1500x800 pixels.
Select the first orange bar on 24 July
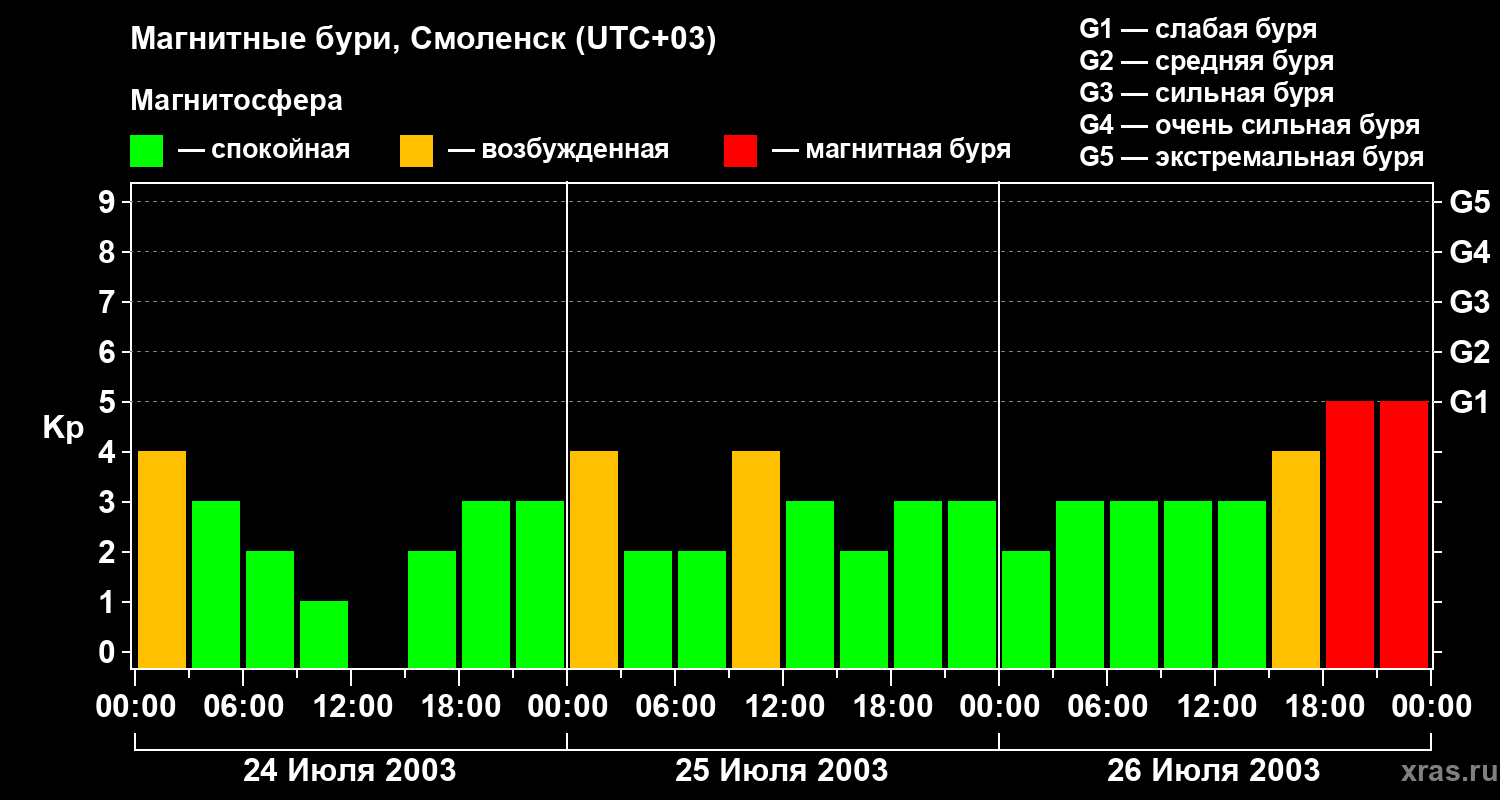162,559
